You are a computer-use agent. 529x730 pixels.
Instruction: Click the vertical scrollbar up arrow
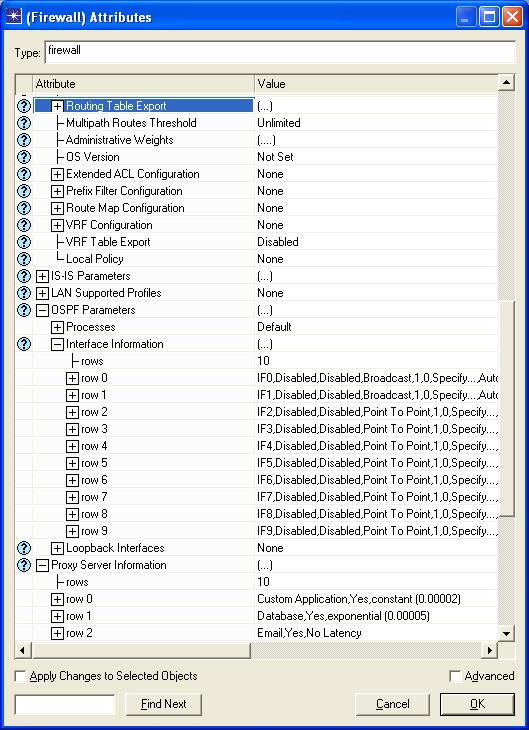tap(506, 83)
